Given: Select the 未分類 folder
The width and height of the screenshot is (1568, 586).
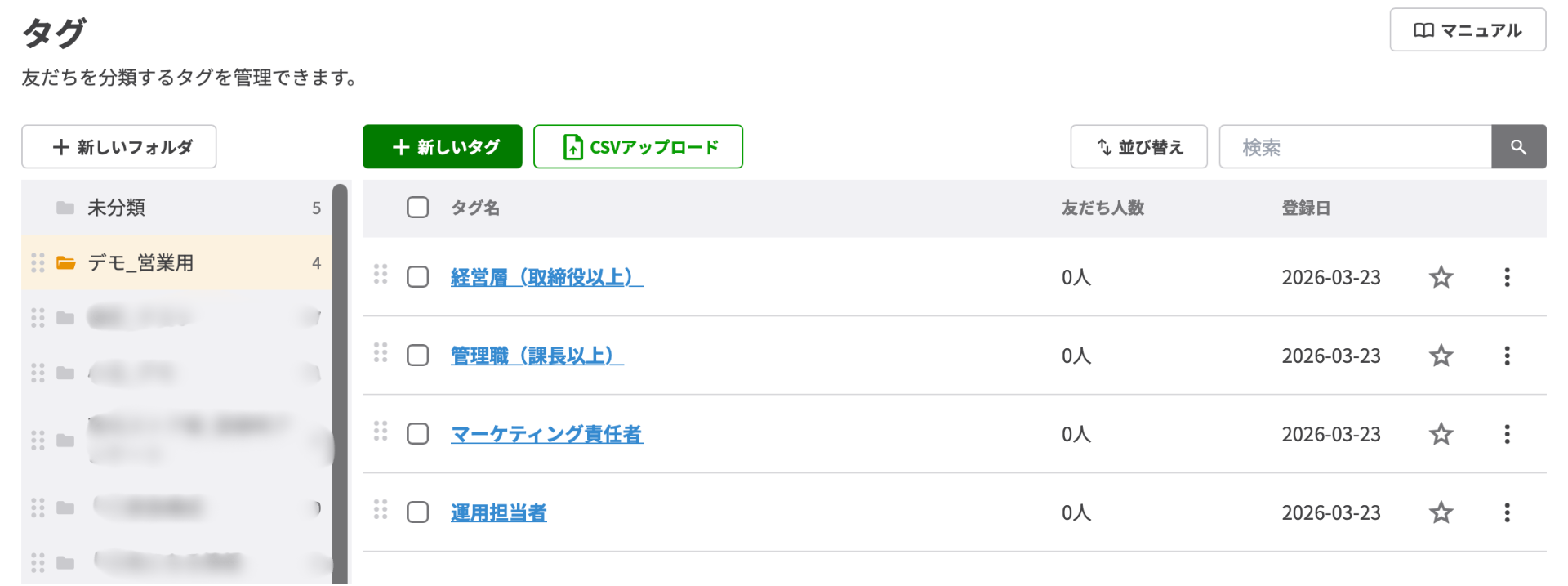Looking at the screenshot, I should (x=116, y=208).
